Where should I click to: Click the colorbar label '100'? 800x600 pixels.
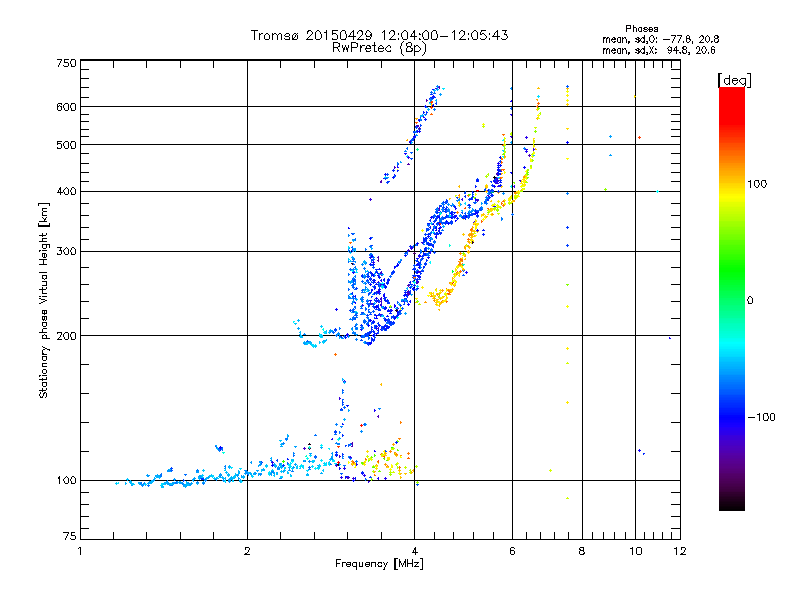point(757,184)
